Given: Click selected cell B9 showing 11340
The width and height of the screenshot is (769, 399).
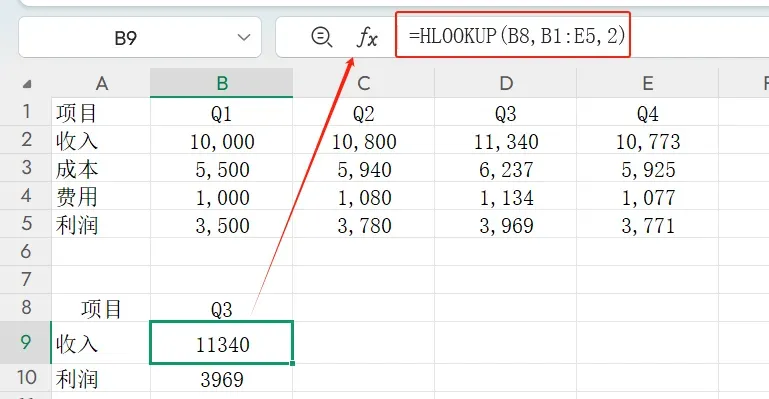Looking at the screenshot, I should click(222, 342).
